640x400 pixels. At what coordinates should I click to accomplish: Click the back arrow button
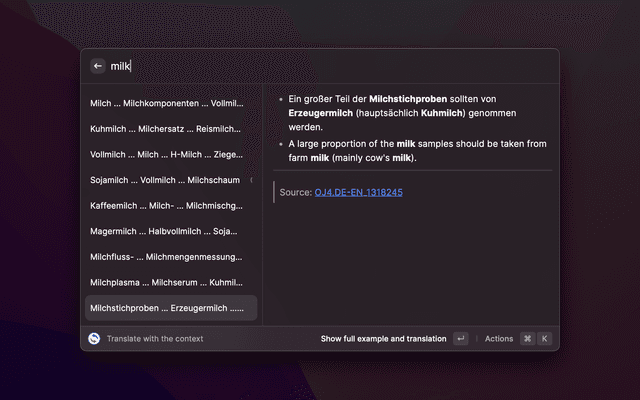pos(97,66)
